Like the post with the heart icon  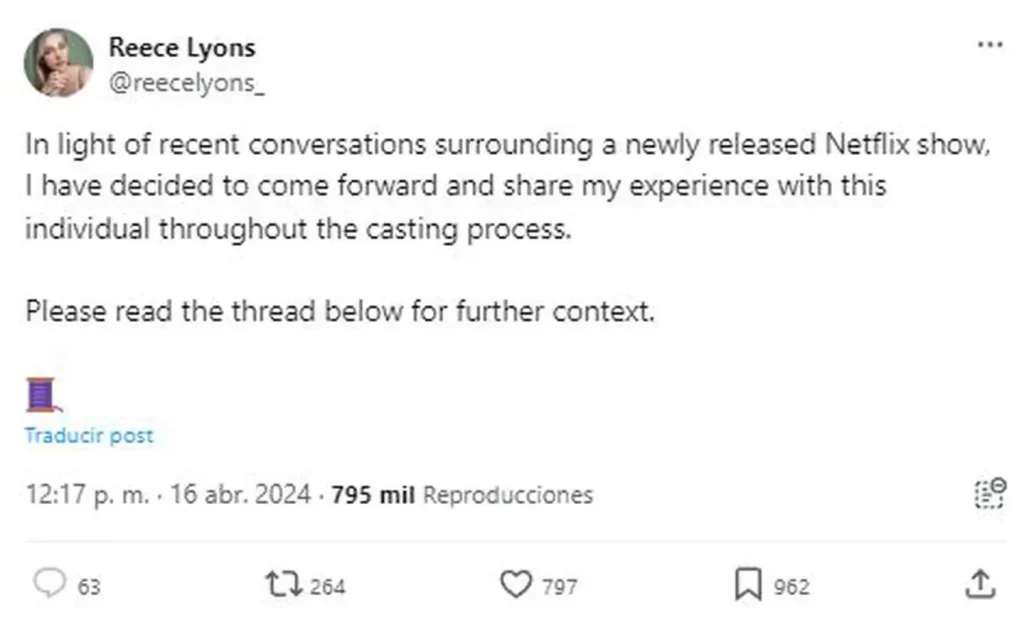pos(515,585)
